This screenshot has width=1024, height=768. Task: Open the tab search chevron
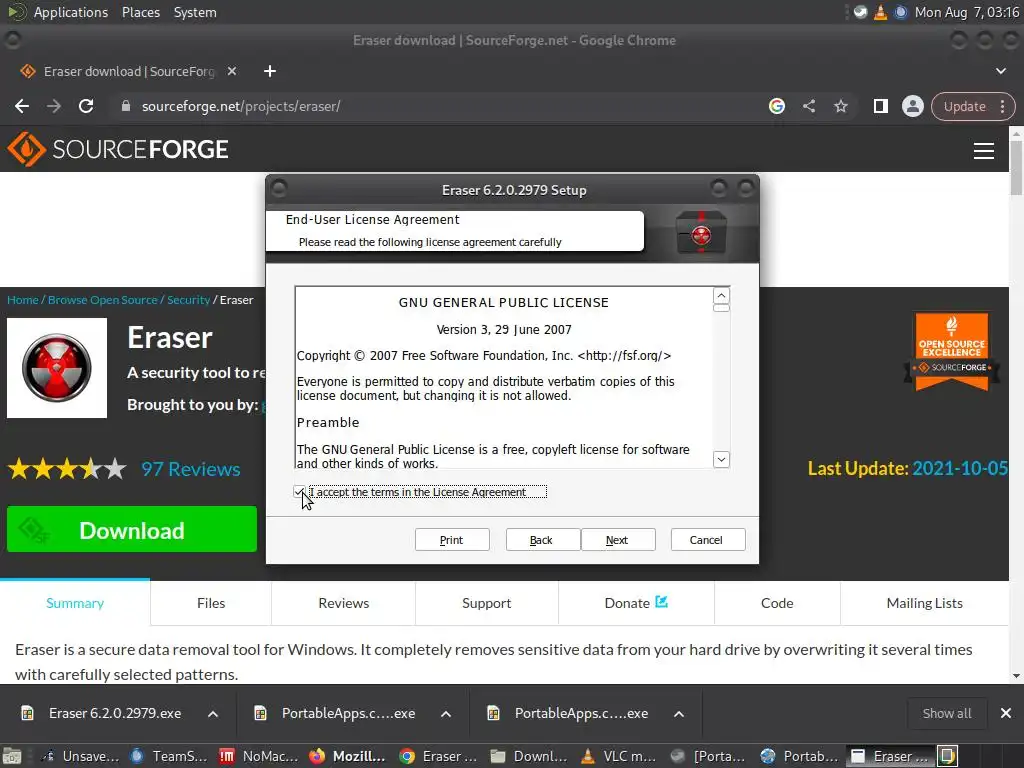[x=1000, y=71]
